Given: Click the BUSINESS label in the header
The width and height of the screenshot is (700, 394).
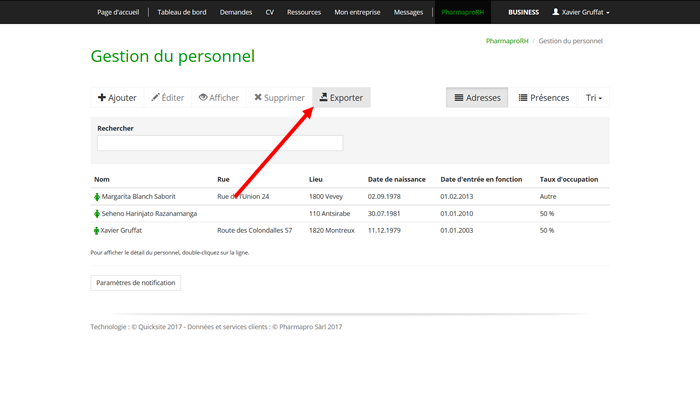Looking at the screenshot, I should pyautogui.click(x=523, y=12).
